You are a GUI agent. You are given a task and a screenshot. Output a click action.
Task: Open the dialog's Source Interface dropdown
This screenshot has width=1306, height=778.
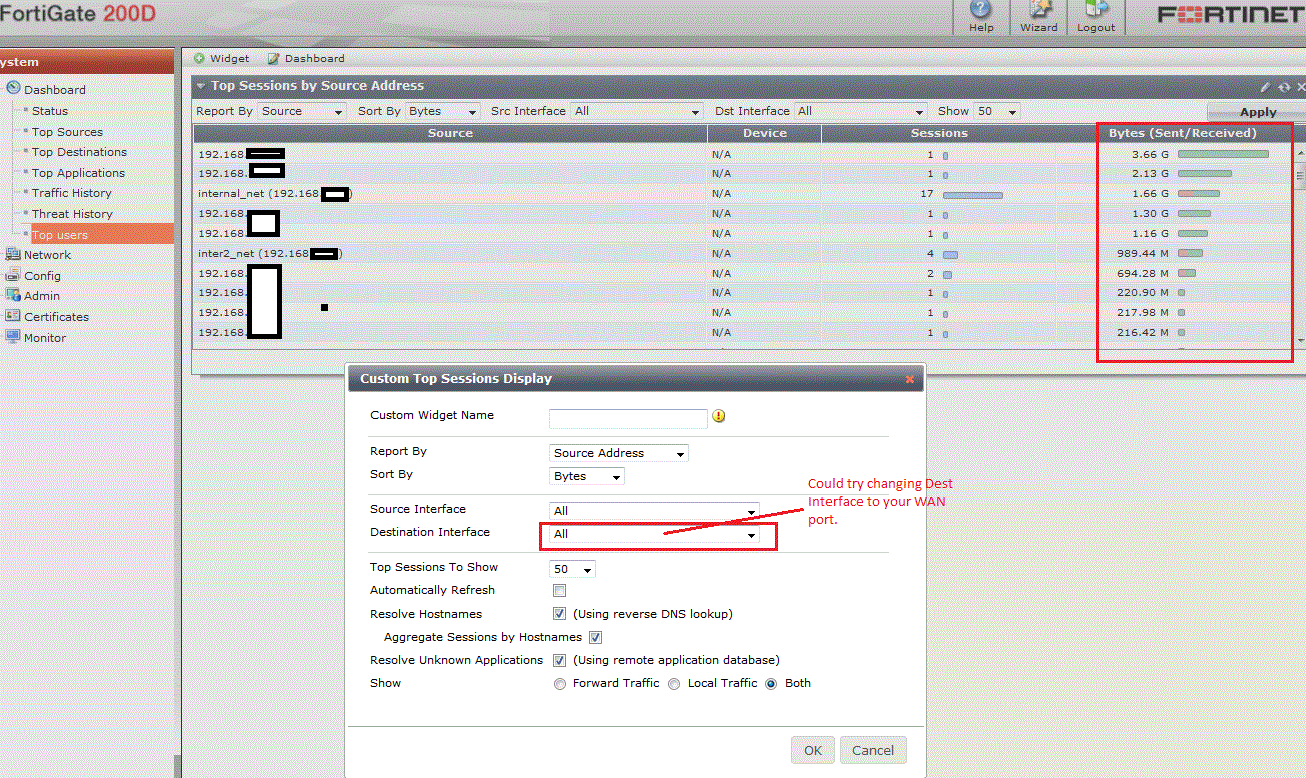click(x=655, y=510)
